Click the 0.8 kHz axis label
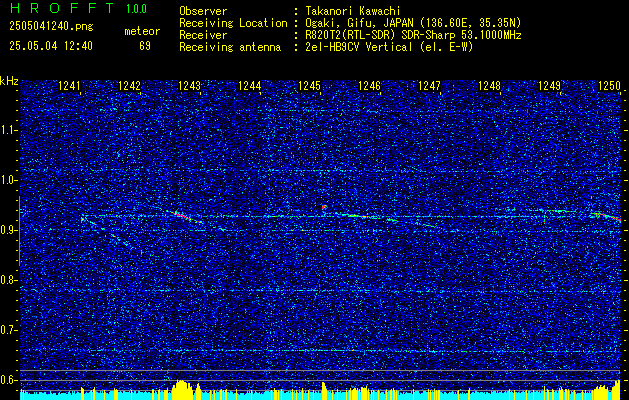The image size is (629, 400). (x=9, y=280)
